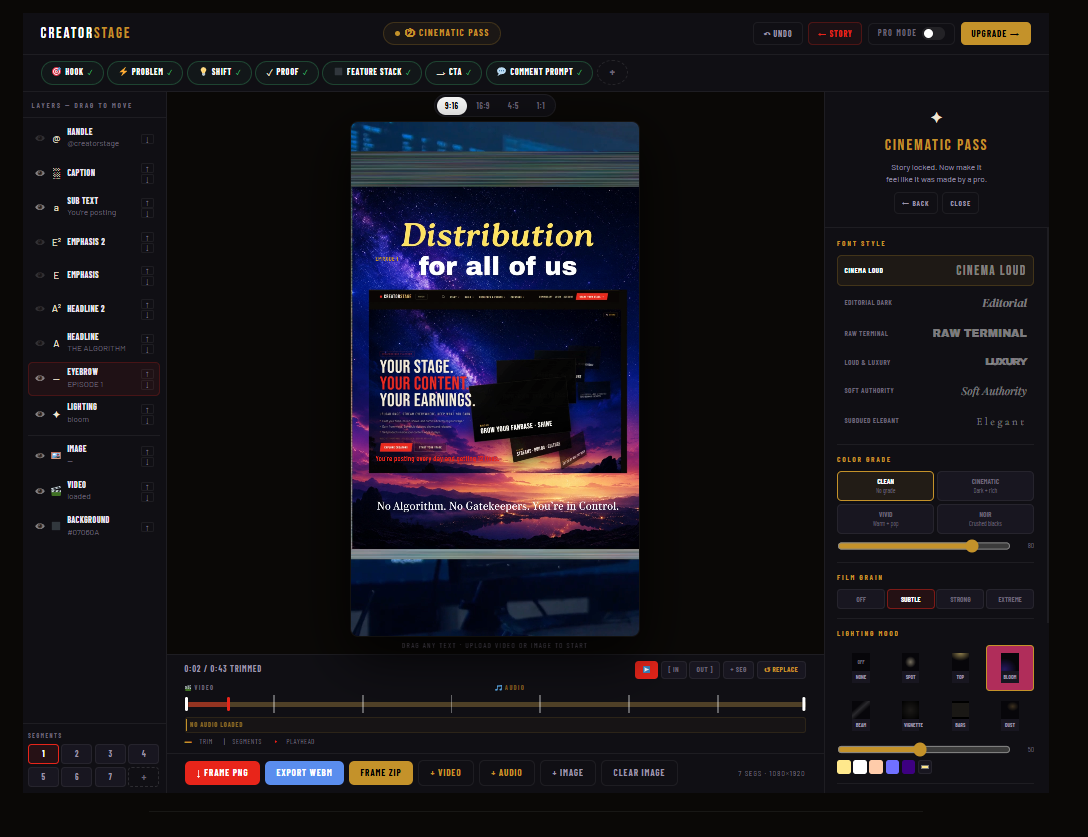Move the Background layer up with its arrow

147,527
